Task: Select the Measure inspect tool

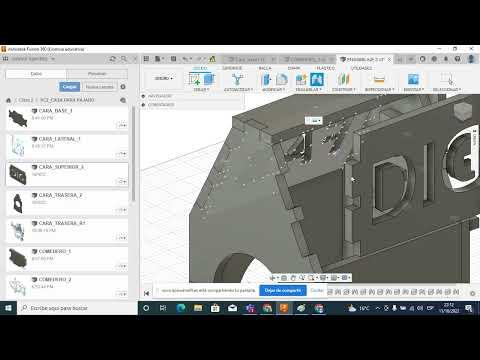Action: (x=379, y=79)
